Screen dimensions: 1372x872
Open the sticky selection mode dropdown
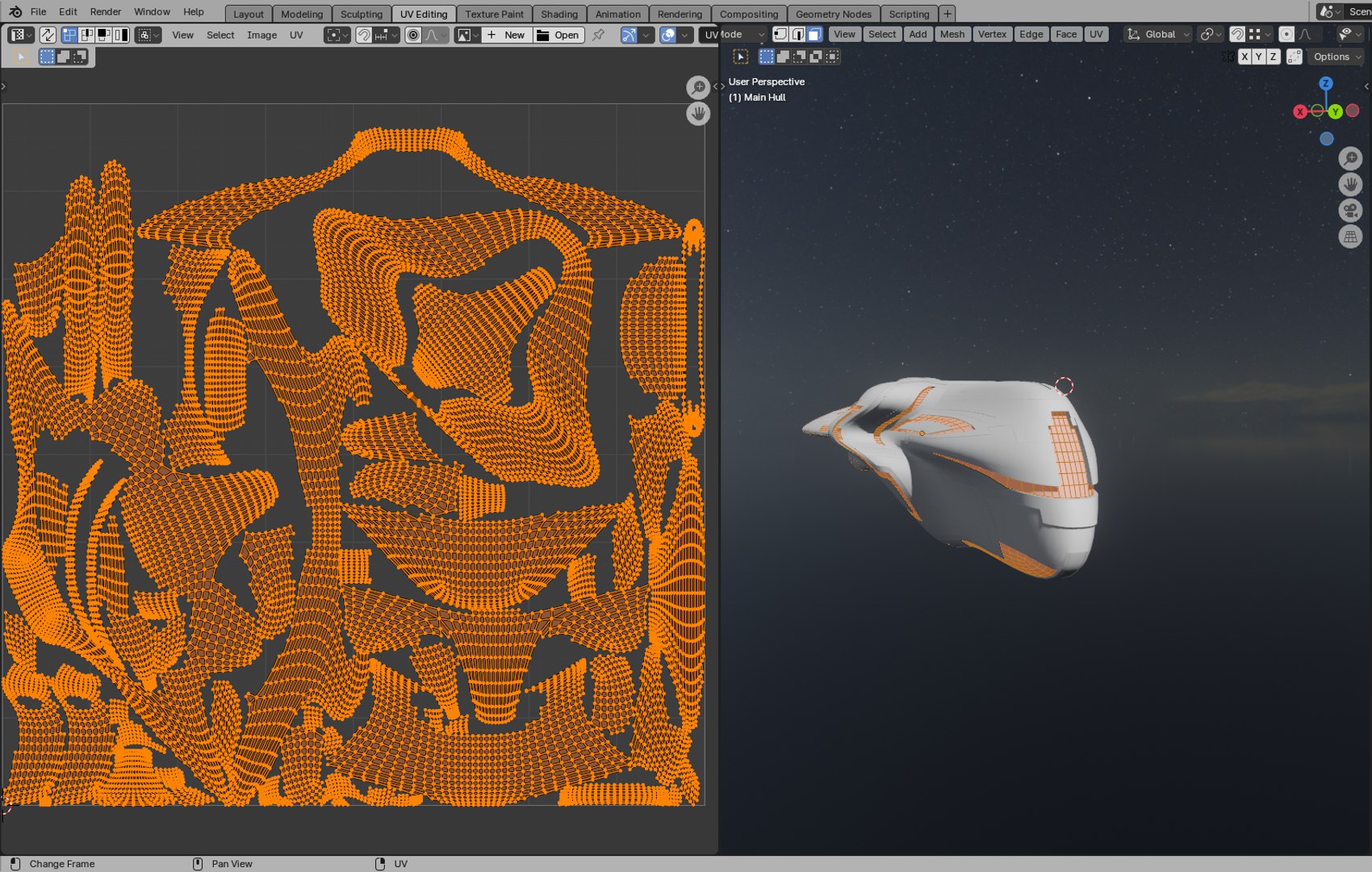(148, 35)
